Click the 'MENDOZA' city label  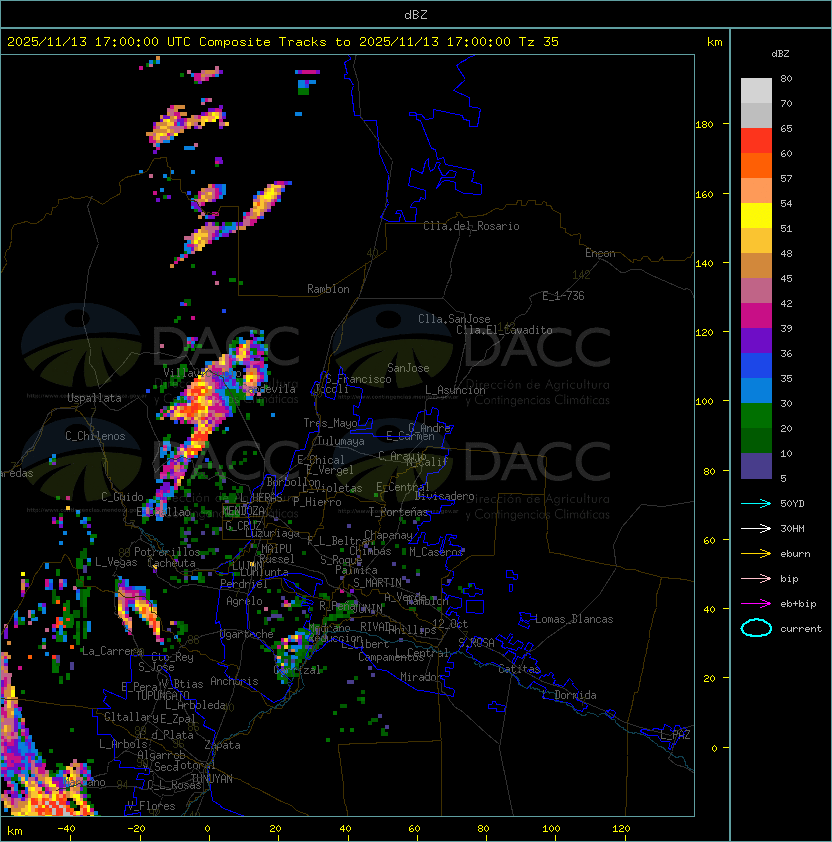pos(243,511)
